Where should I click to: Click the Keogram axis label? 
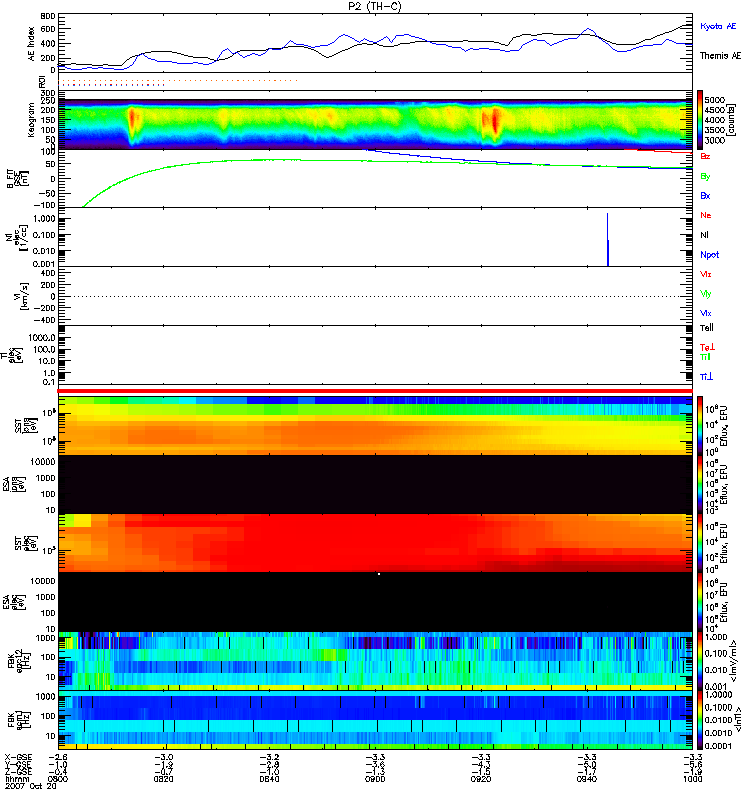(x=32, y=120)
